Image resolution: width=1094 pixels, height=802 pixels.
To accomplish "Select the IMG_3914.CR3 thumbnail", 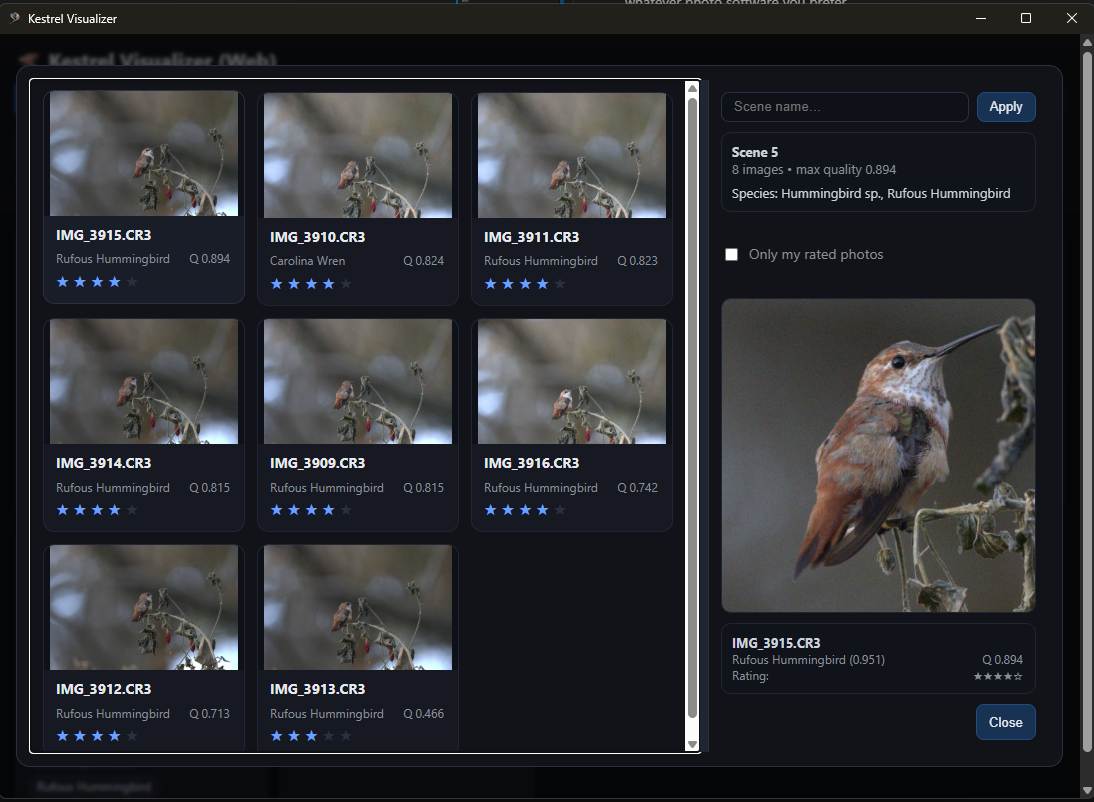I will click(143, 381).
